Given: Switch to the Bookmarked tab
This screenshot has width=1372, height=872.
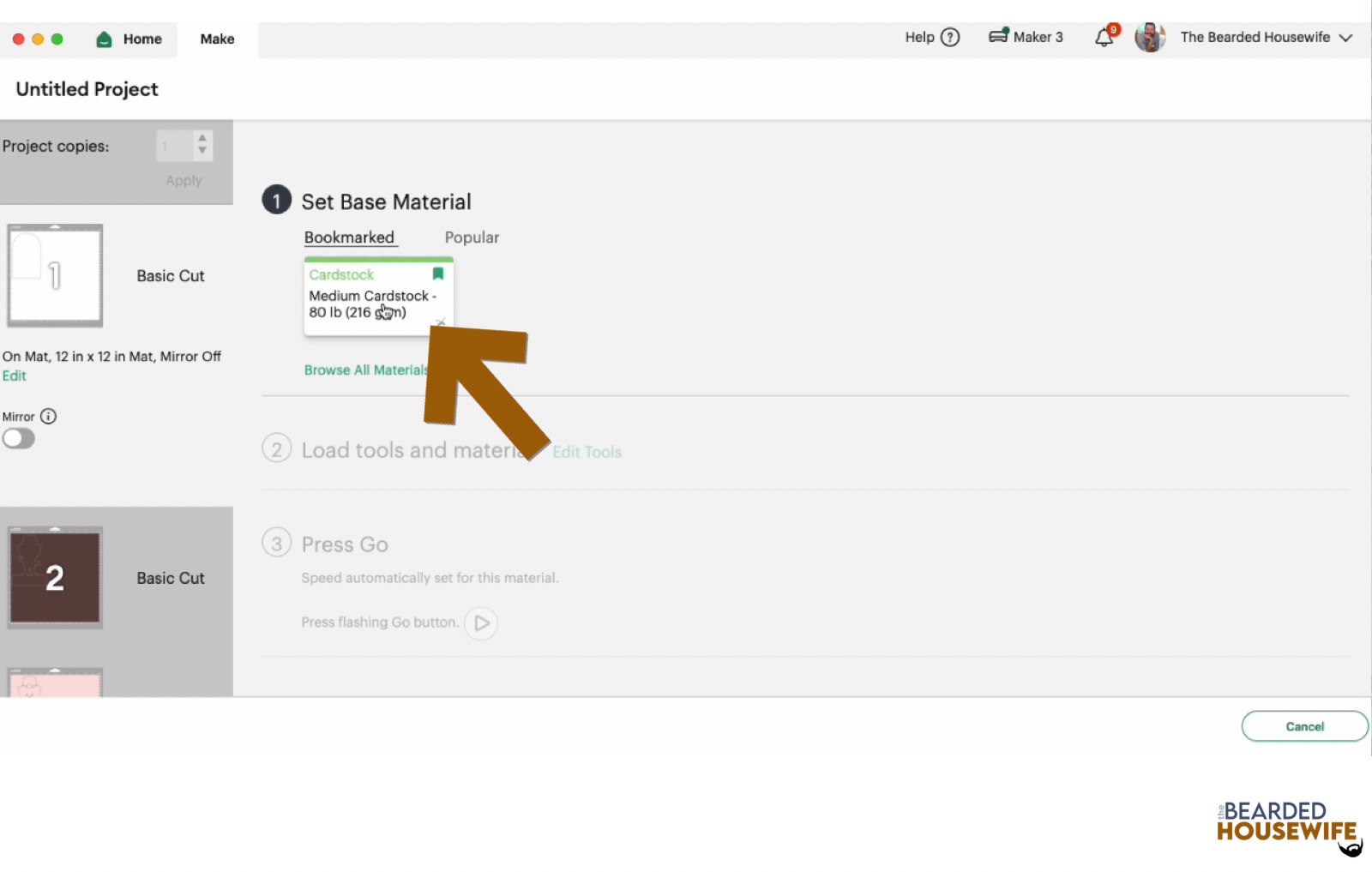Looking at the screenshot, I should [x=349, y=237].
